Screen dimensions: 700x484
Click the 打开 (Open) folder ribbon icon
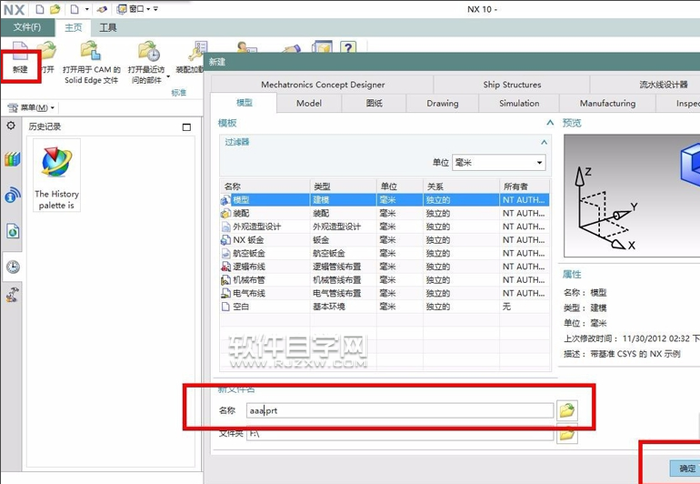(x=46, y=51)
